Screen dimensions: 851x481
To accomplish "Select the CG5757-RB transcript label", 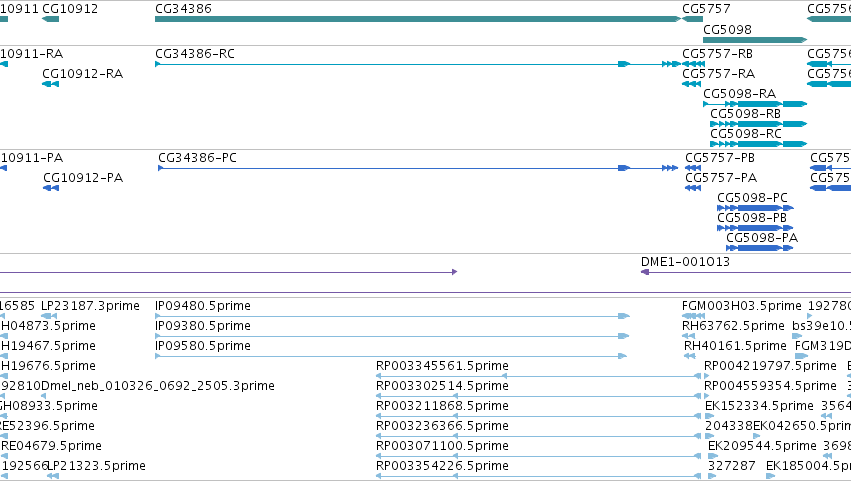I will tap(717, 54).
